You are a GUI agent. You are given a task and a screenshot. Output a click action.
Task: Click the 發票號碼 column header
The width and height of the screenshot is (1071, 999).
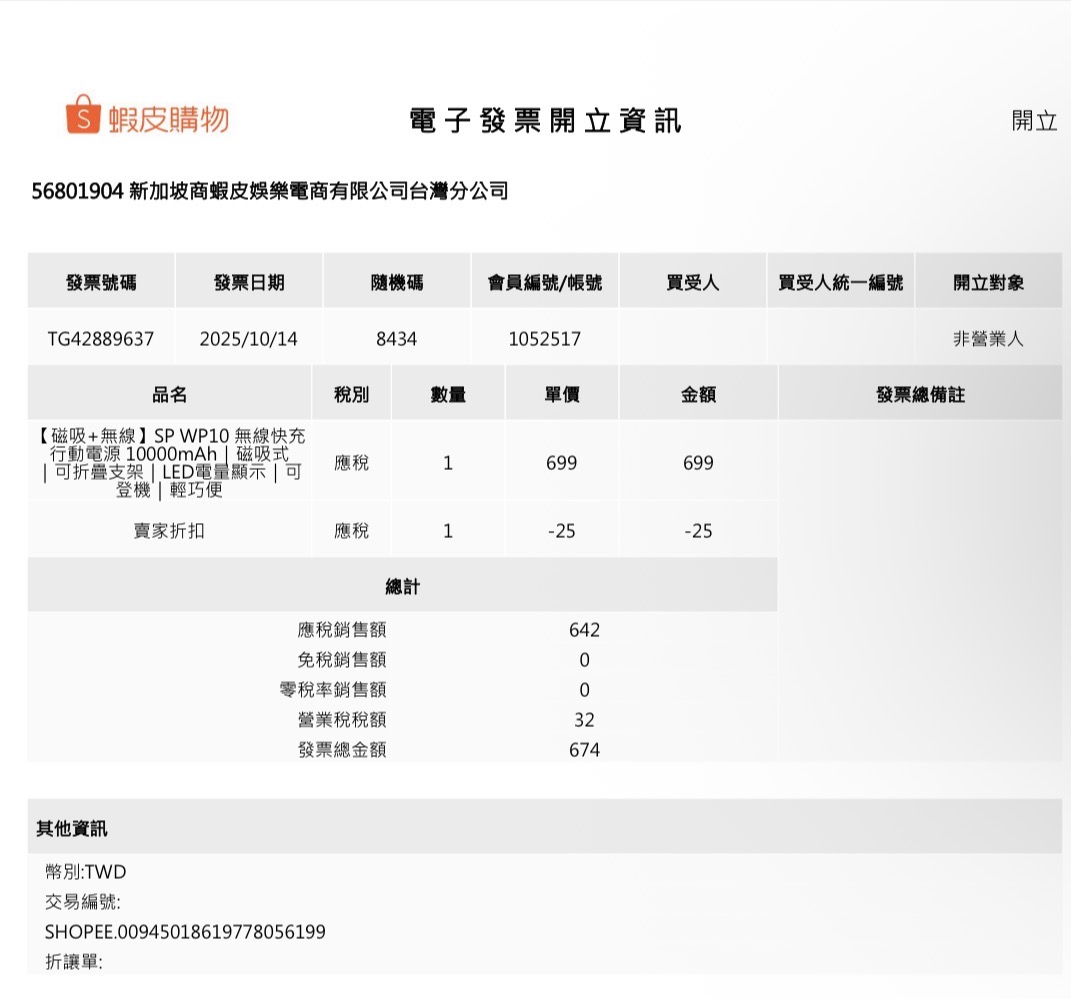coord(101,283)
